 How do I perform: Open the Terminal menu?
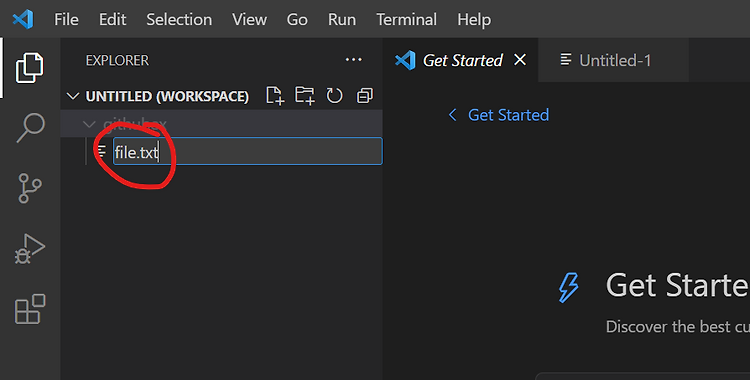tap(406, 20)
